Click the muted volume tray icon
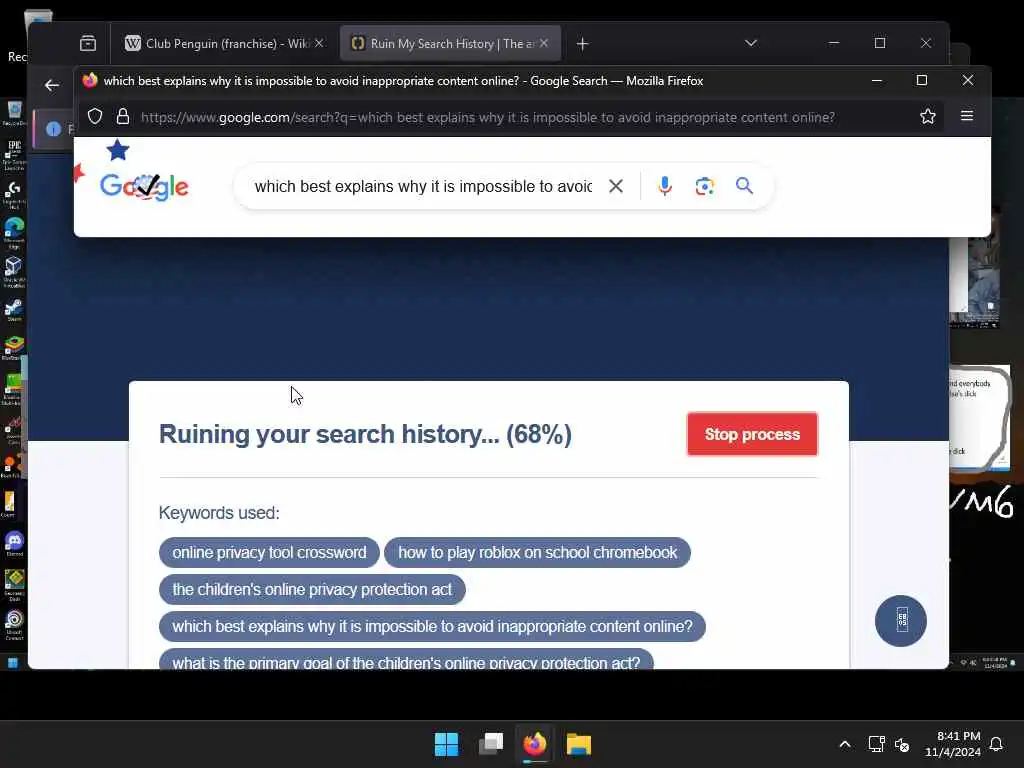 click(x=902, y=744)
